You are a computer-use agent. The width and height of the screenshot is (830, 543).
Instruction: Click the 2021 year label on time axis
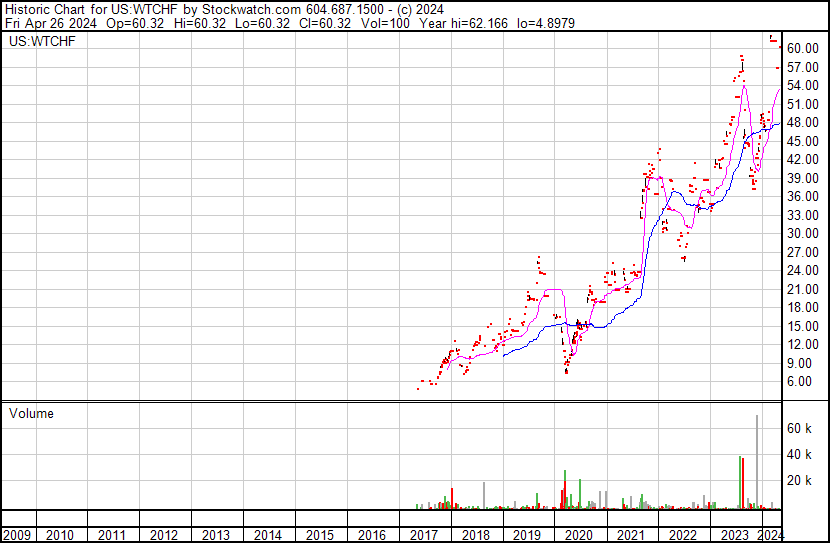click(631, 535)
